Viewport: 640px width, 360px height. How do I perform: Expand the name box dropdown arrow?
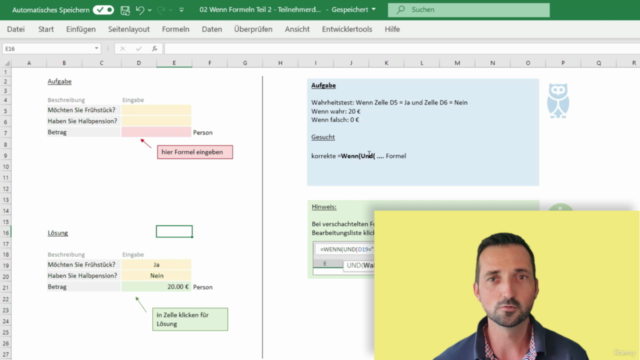(x=96, y=49)
